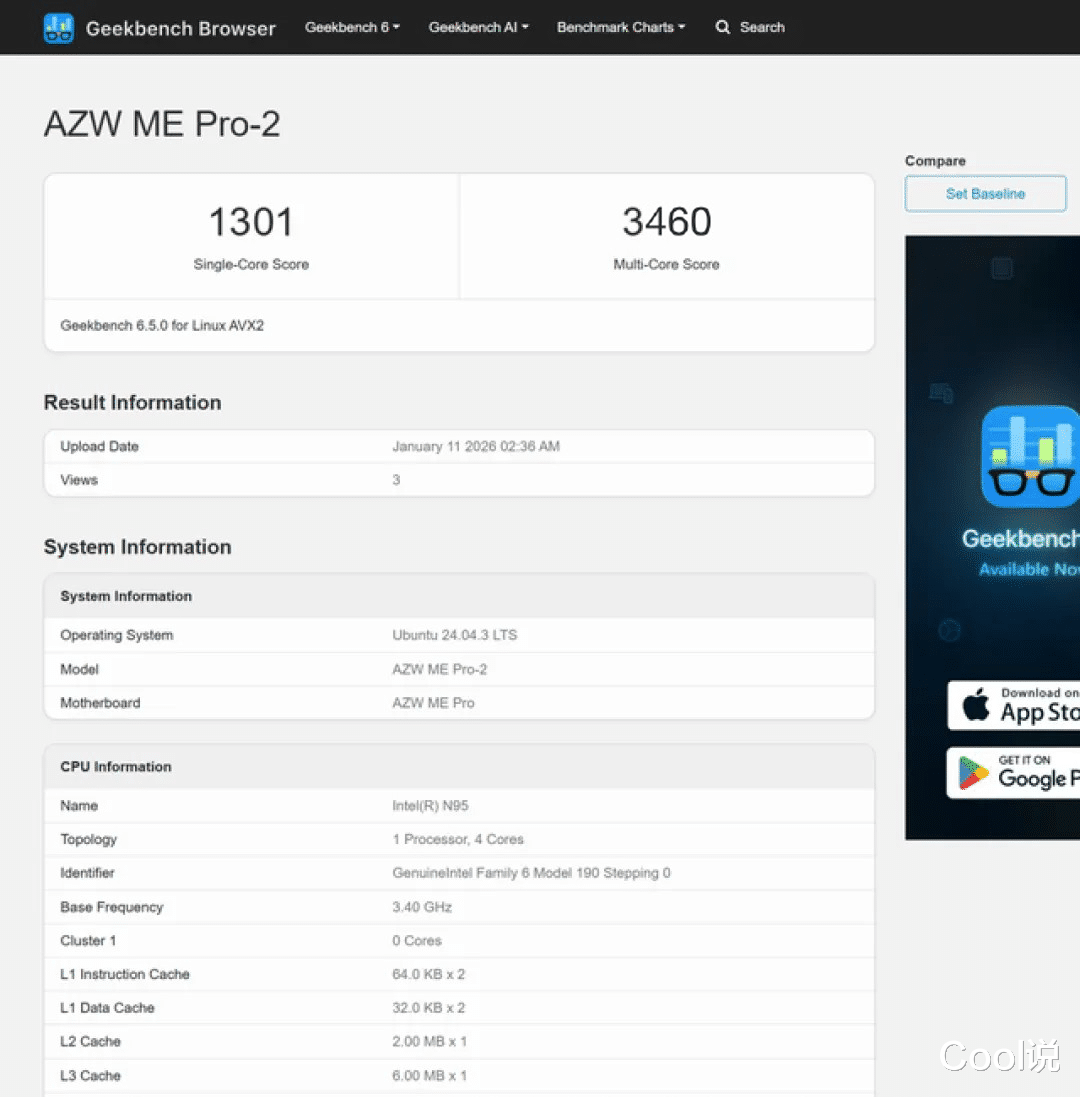Click the Apple logo in App Store badge
The image size is (1080, 1097).
coord(976,705)
